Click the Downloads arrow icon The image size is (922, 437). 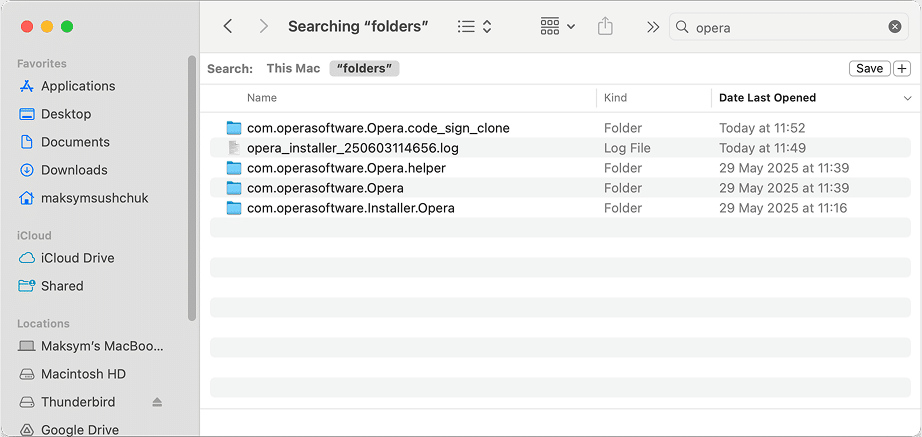(x=26, y=170)
